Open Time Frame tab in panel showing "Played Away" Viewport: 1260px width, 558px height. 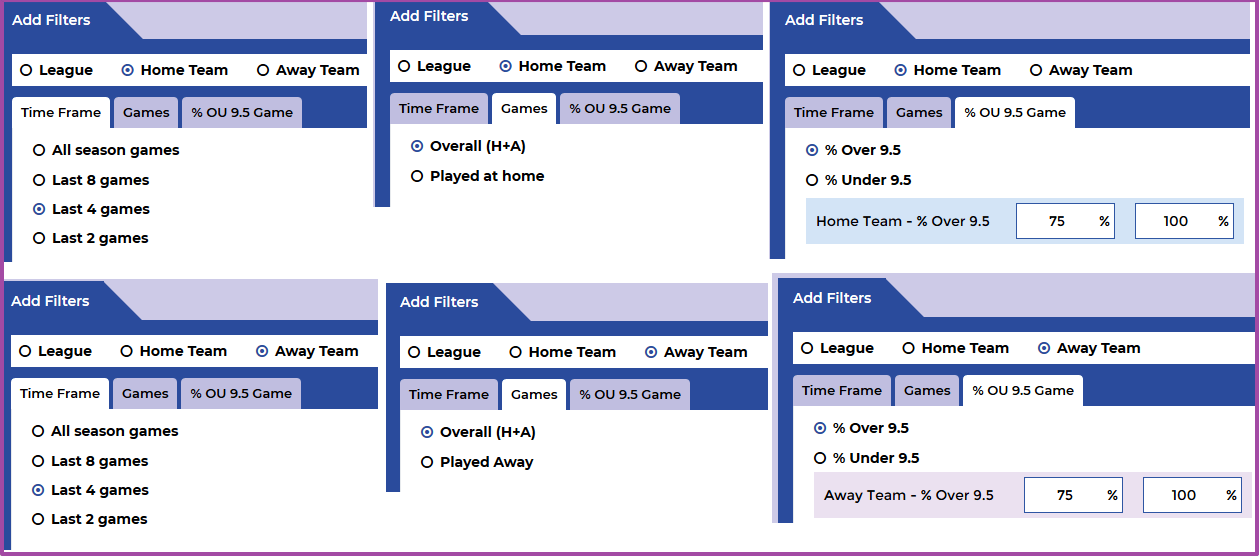click(x=449, y=394)
